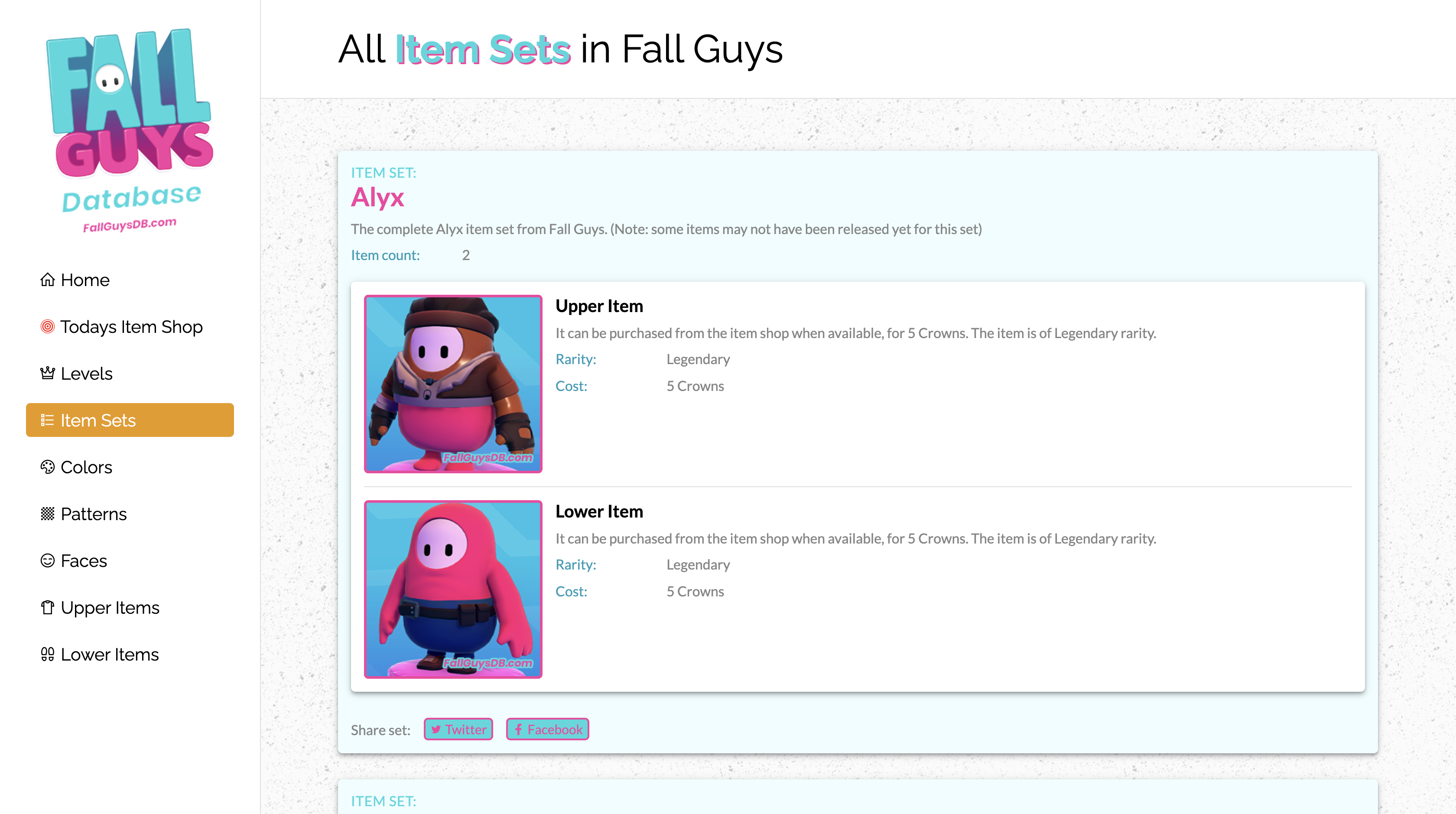Share the Alyx set on Facebook

click(547, 729)
